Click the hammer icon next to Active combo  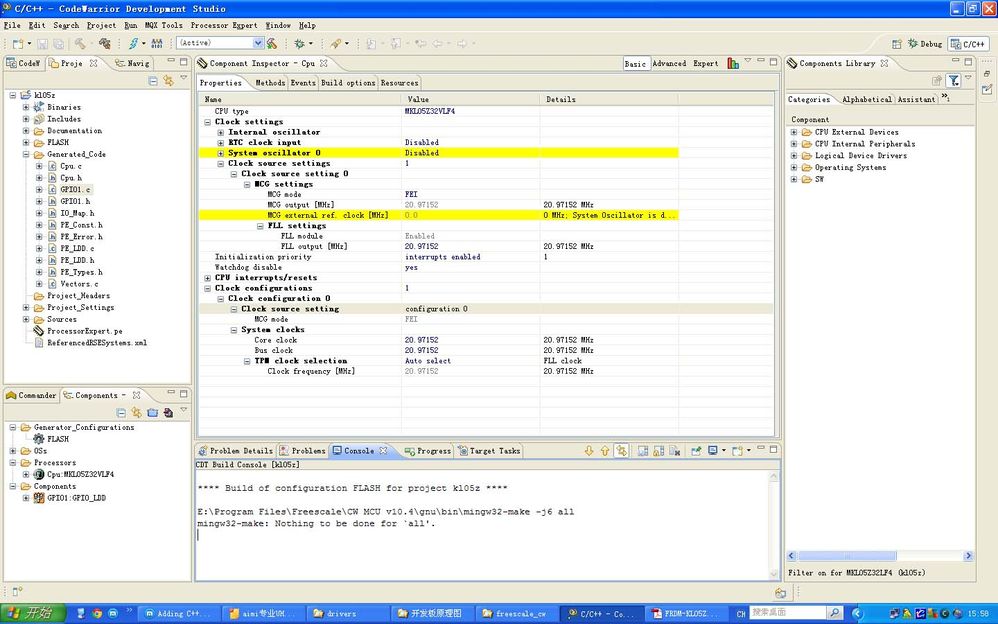272,43
